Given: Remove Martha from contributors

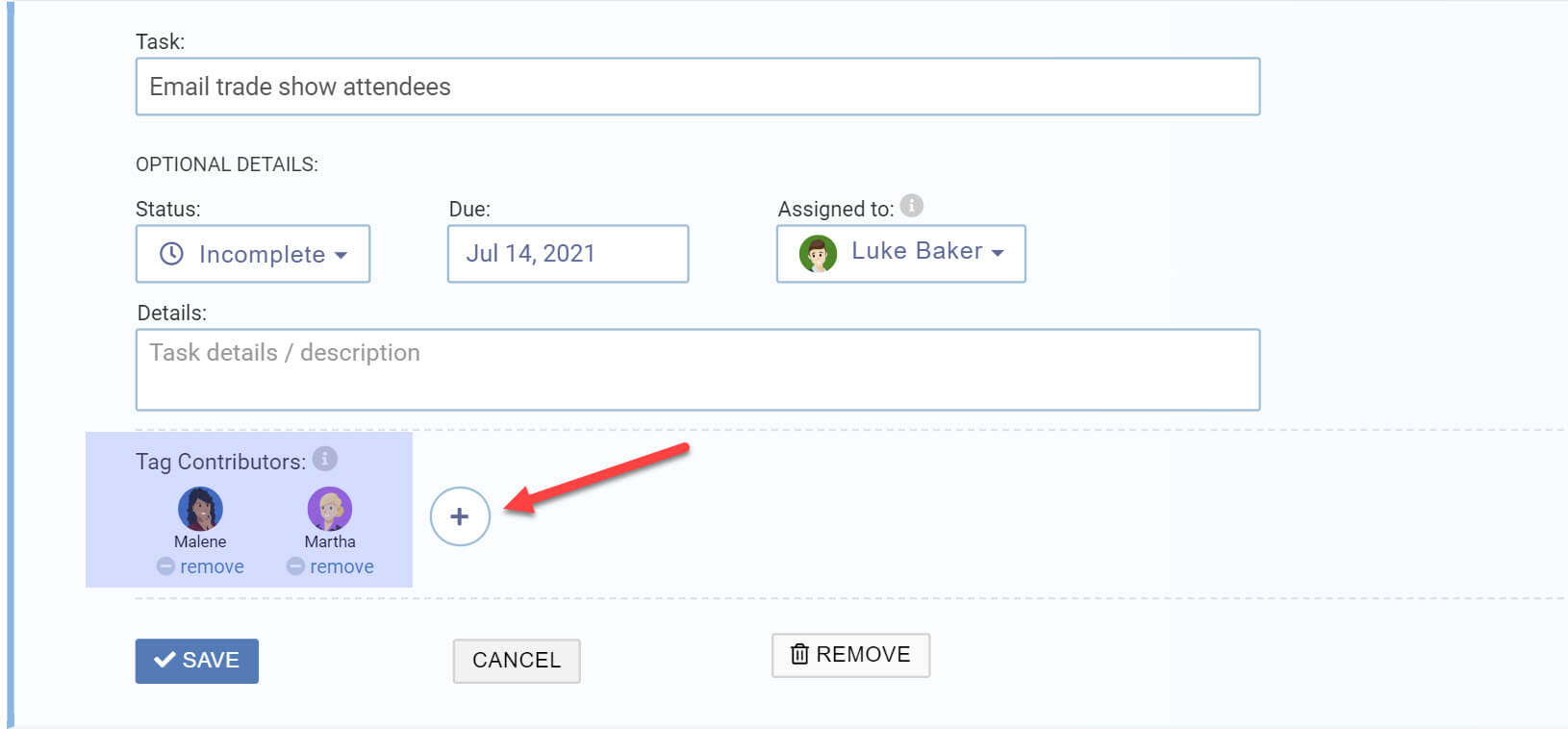Looking at the screenshot, I should coord(341,566).
